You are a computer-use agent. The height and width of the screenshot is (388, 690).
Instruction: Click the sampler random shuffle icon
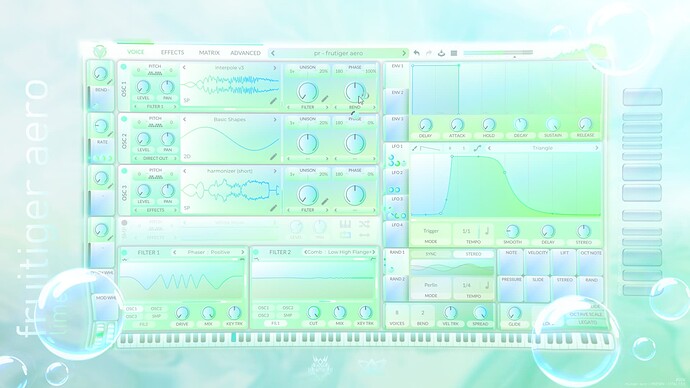(364, 224)
